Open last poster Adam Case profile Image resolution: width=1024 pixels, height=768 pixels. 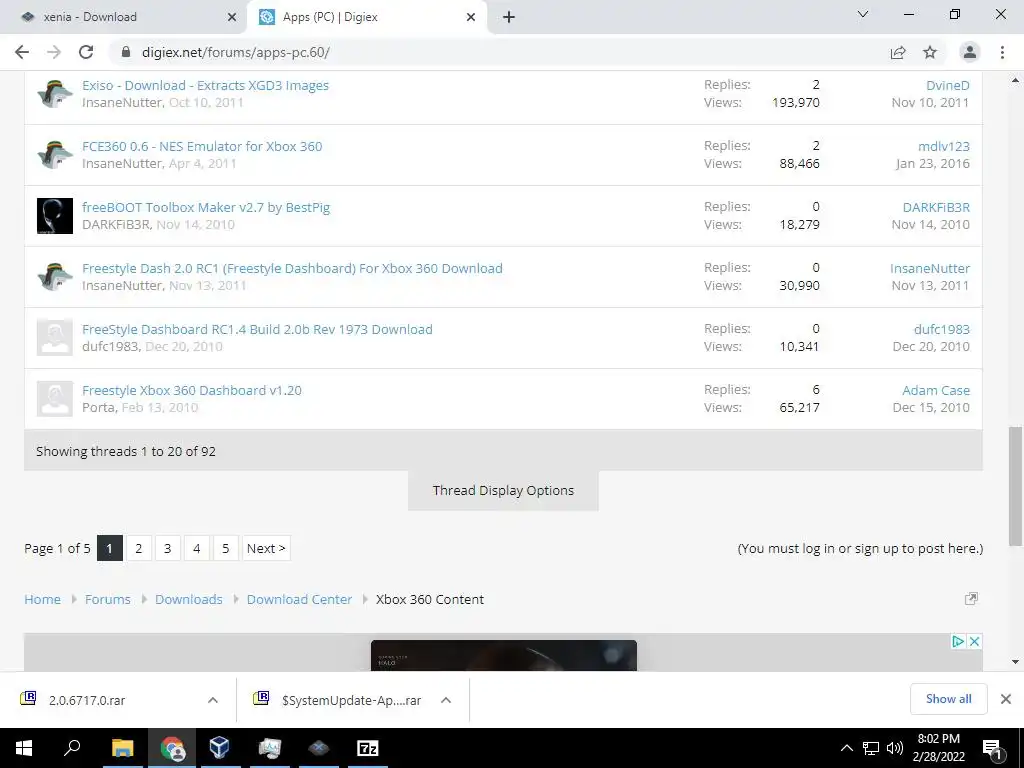tap(936, 391)
